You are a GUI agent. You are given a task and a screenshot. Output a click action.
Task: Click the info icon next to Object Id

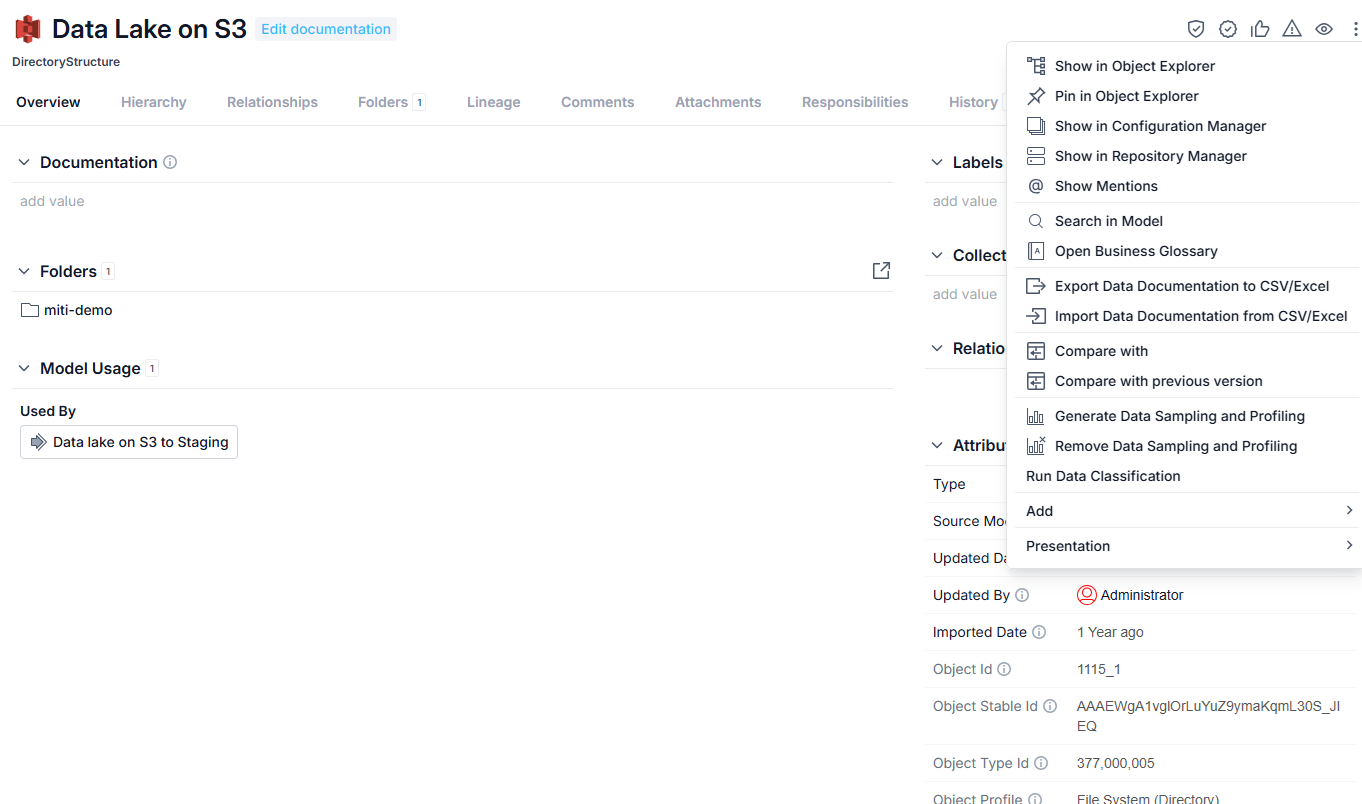pos(1004,669)
